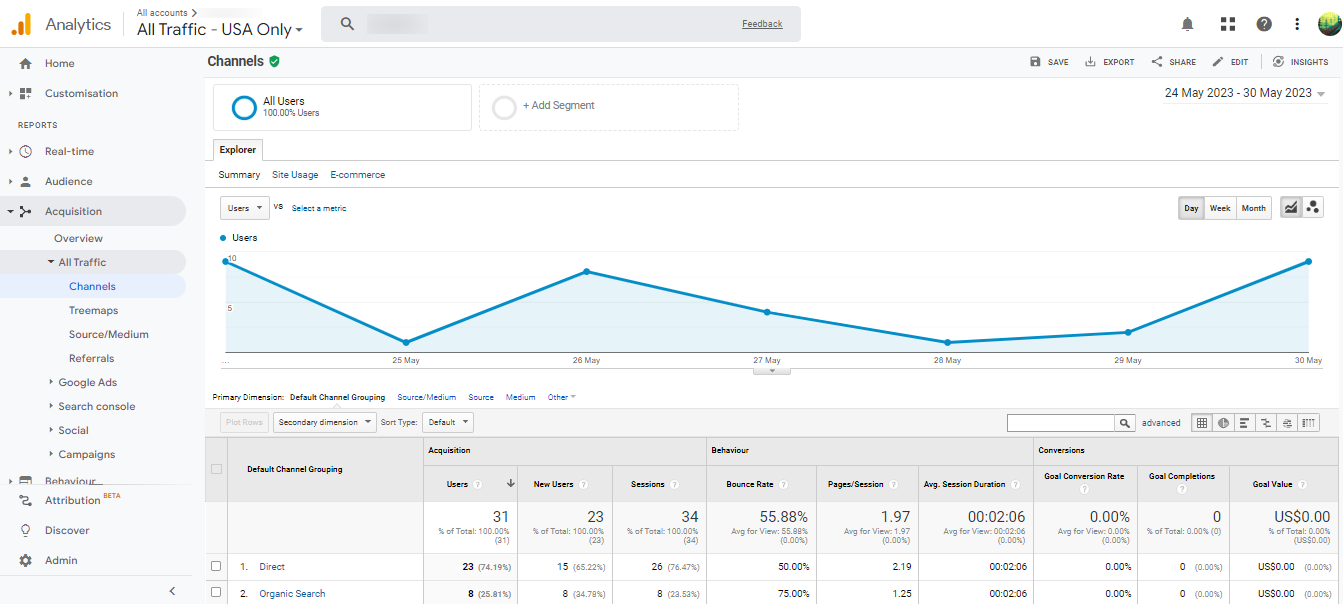Open Treemaps in the sidebar

94,310
